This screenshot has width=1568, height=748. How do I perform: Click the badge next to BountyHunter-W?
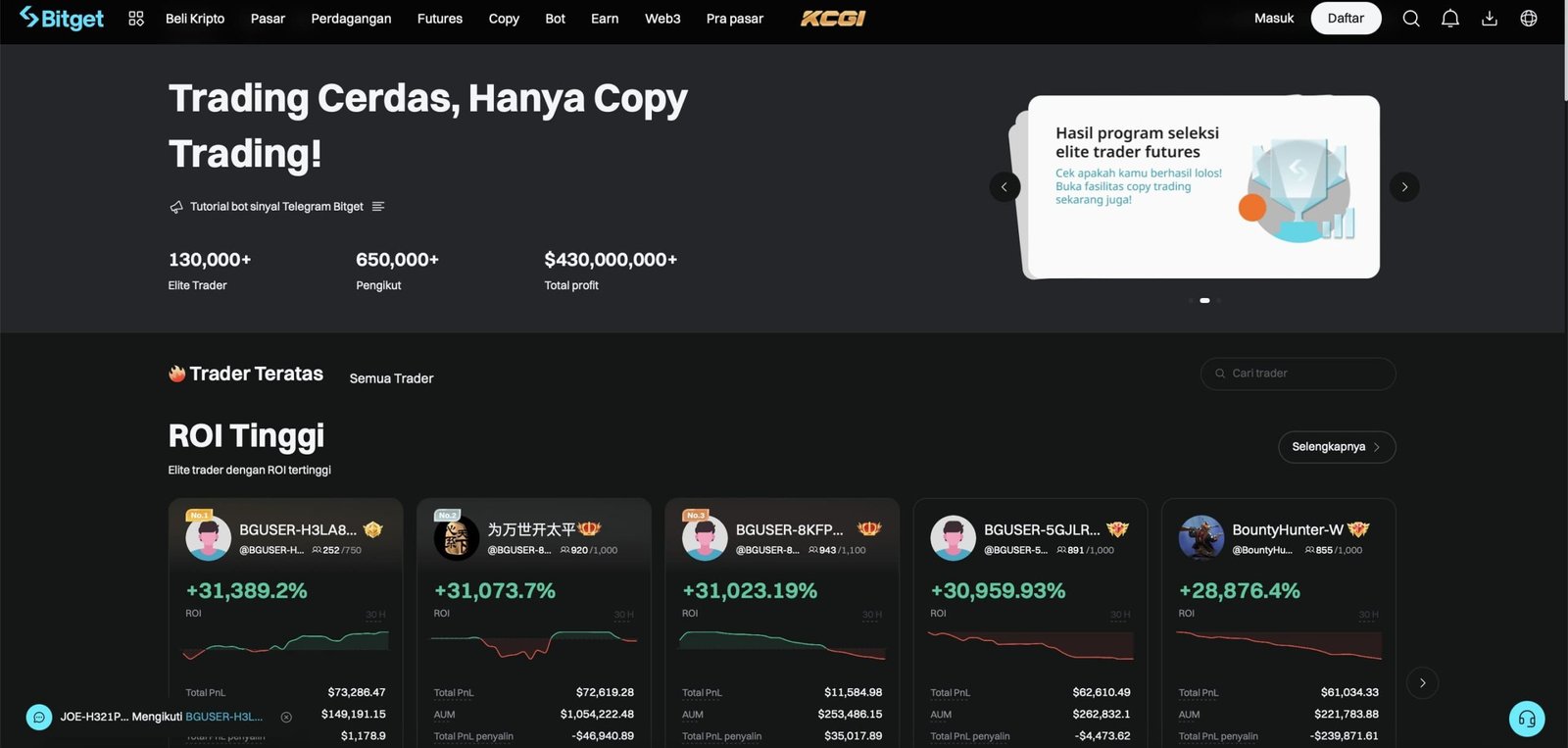click(1358, 529)
